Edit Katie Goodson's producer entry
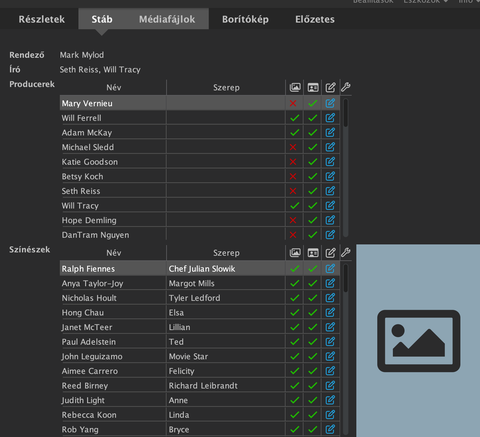The width and height of the screenshot is (480, 437). coord(330,162)
